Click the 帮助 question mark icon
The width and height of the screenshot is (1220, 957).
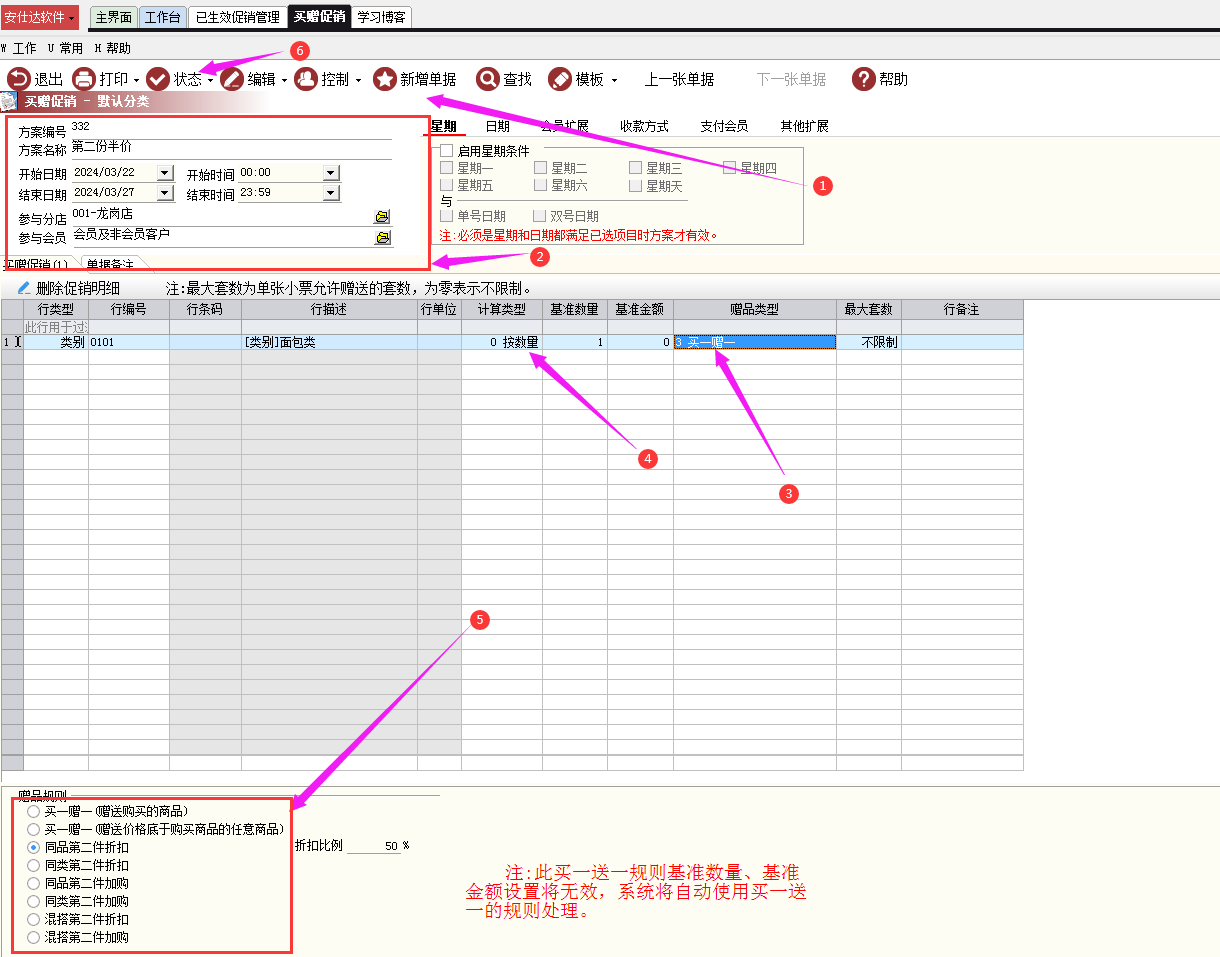864,79
